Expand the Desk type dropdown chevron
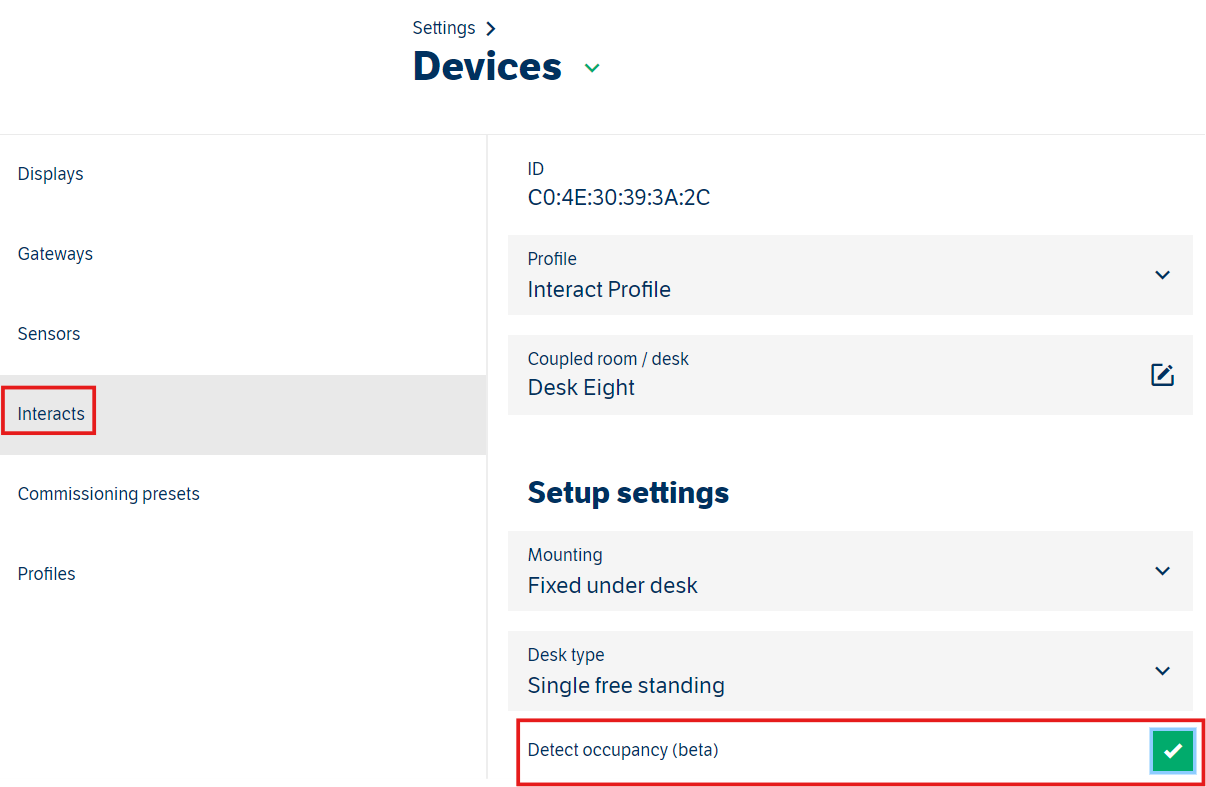This screenshot has height=787, width=1206. pos(1162,671)
